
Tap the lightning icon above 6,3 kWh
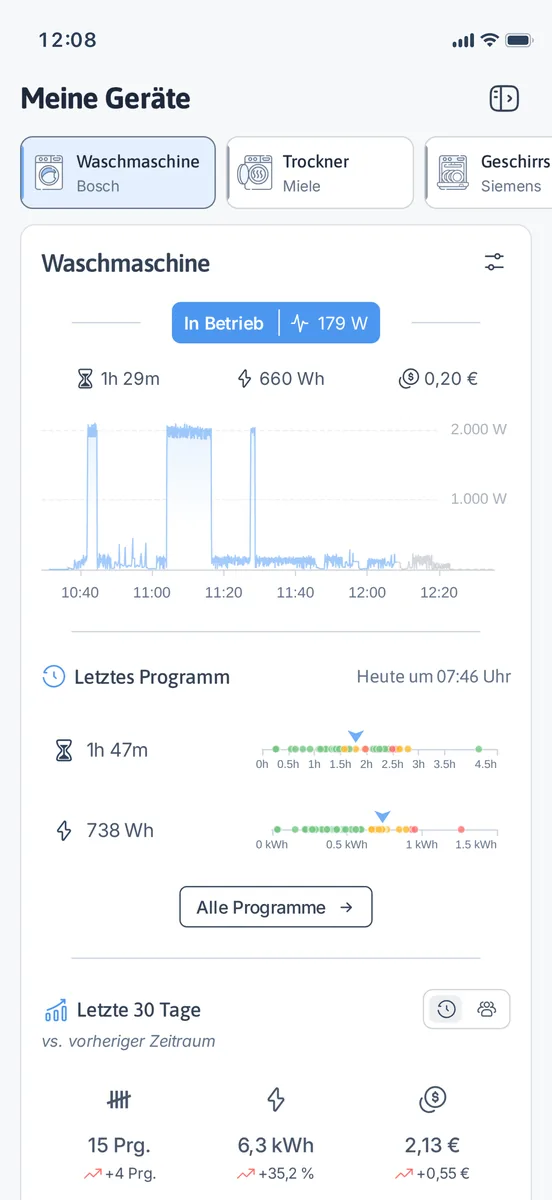tap(276, 1100)
